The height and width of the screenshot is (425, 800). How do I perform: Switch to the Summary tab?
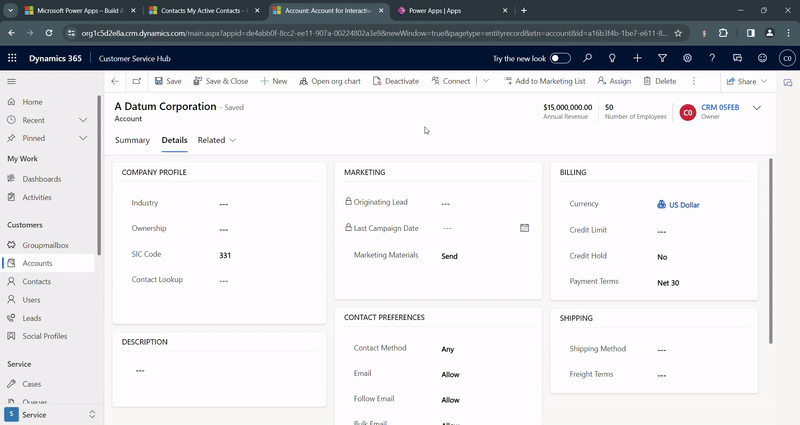[x=132, y=141]
